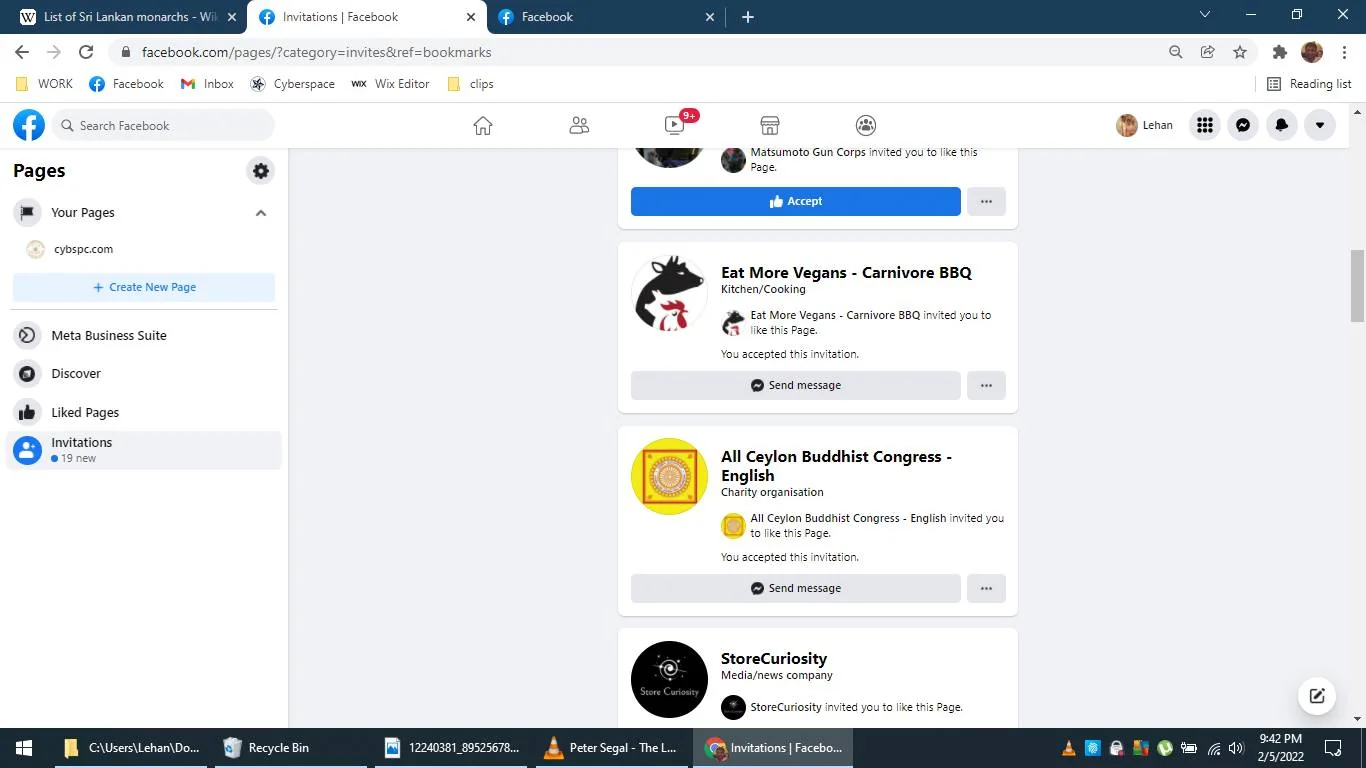Viewport: 1366px width, 768px height.
Task: Open the Friends icon in top navigation
Action: point(579,125)
